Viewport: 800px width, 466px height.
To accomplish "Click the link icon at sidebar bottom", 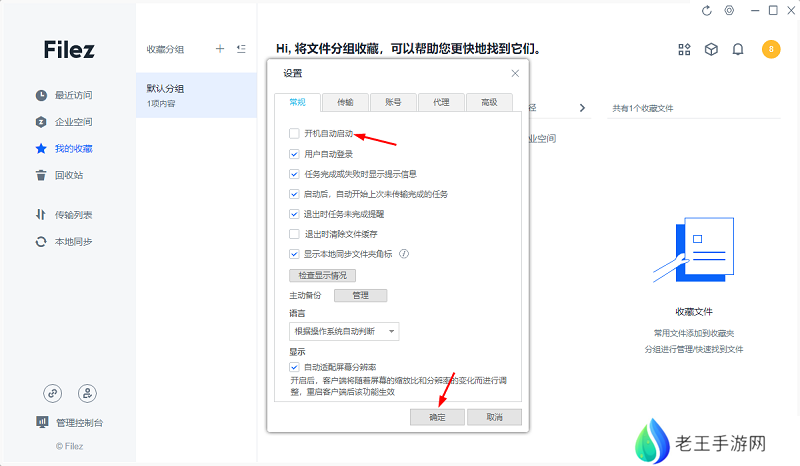I will (x=53, y=393).
